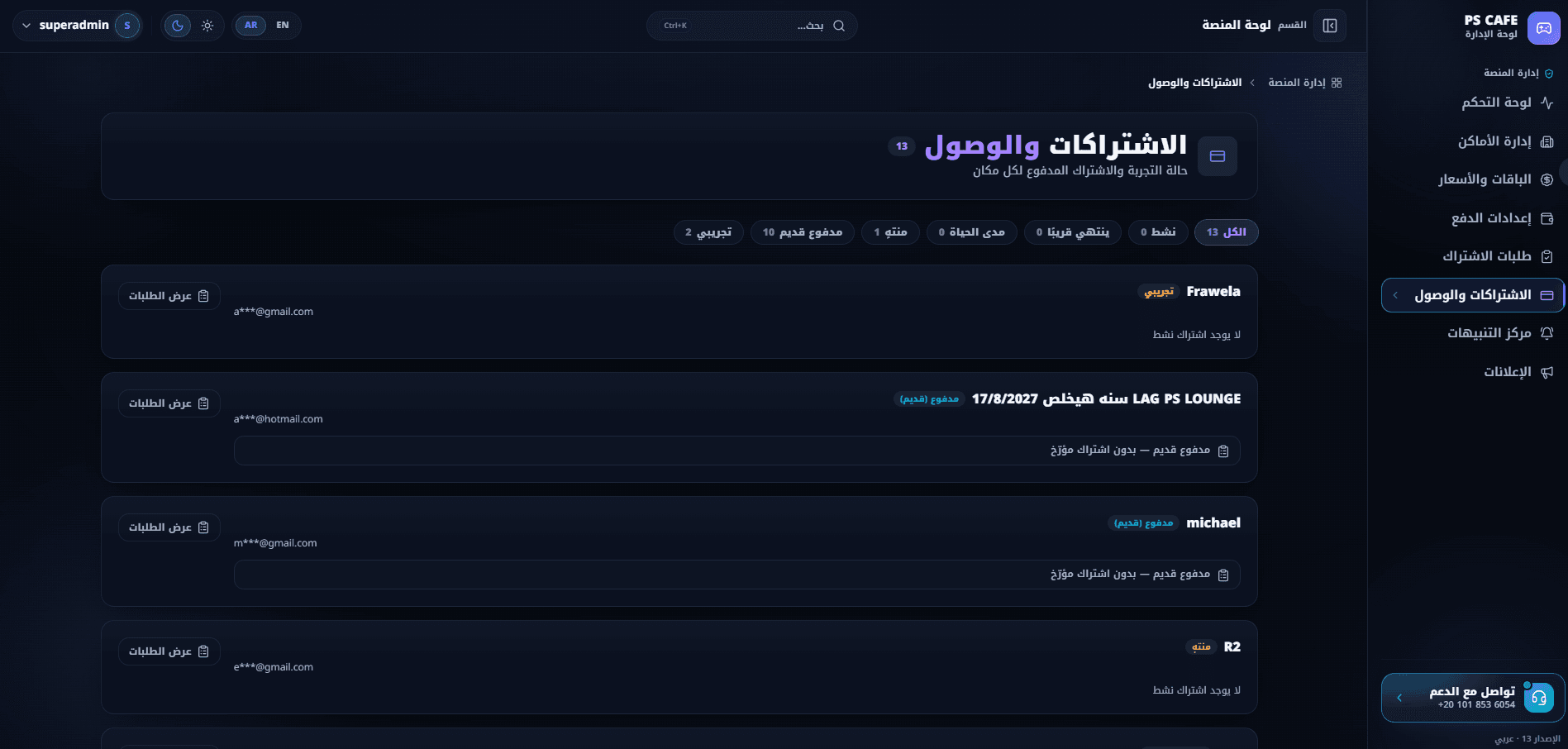
Task: Click breadcrumb grid icon
Action: click(1337, 83)
